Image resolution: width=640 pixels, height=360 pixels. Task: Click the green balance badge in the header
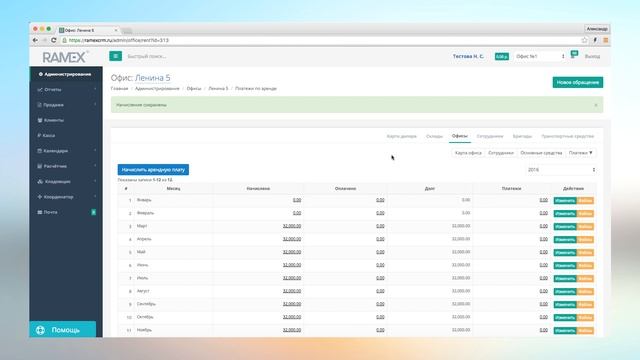(x=502, y=56)
